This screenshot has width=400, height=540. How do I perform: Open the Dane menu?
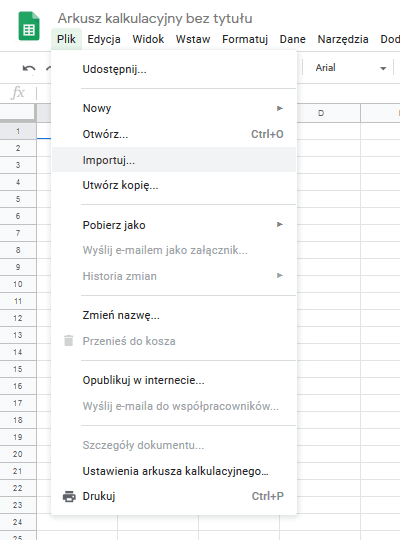coord(293,39)
